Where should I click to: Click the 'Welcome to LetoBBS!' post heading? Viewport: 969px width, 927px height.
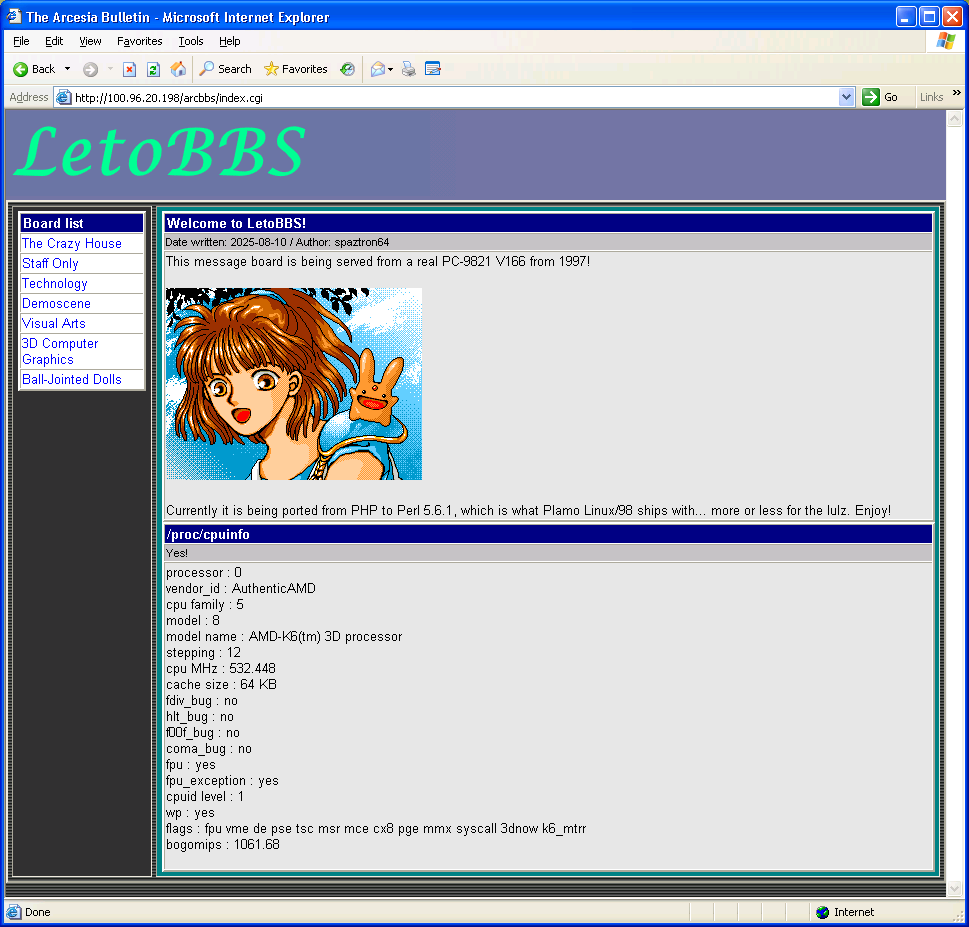tap(237, 223)
